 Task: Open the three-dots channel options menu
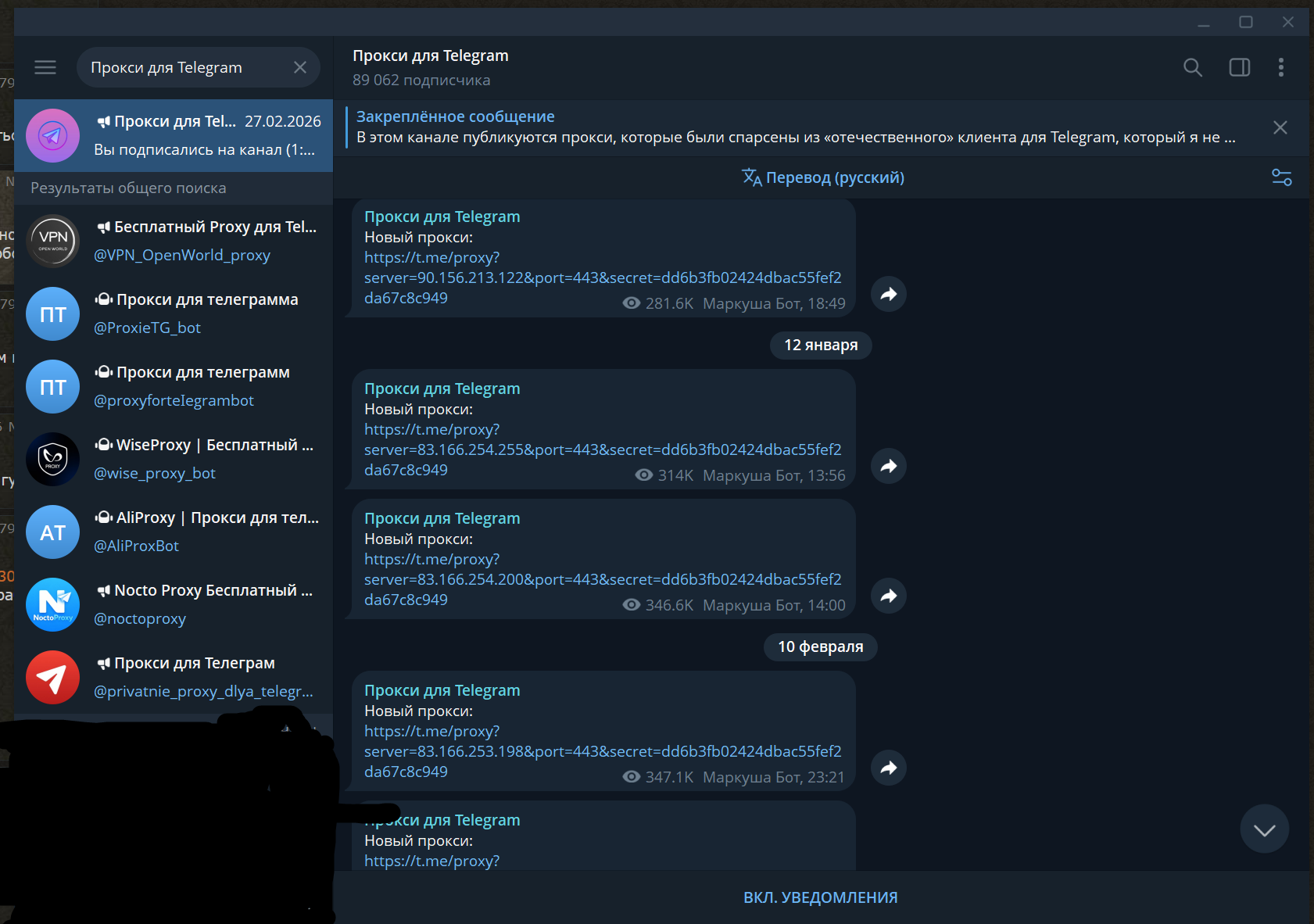pyautogui.click(x=1280, y=67)
